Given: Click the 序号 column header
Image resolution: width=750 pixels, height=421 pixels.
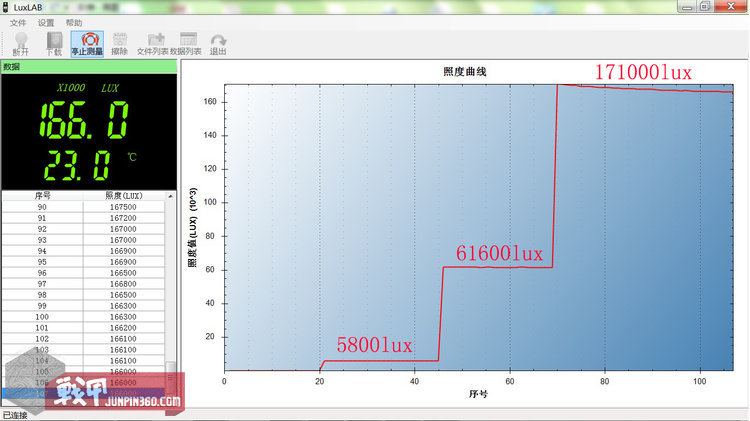Looking at the screenshot, I should [43, 196].
